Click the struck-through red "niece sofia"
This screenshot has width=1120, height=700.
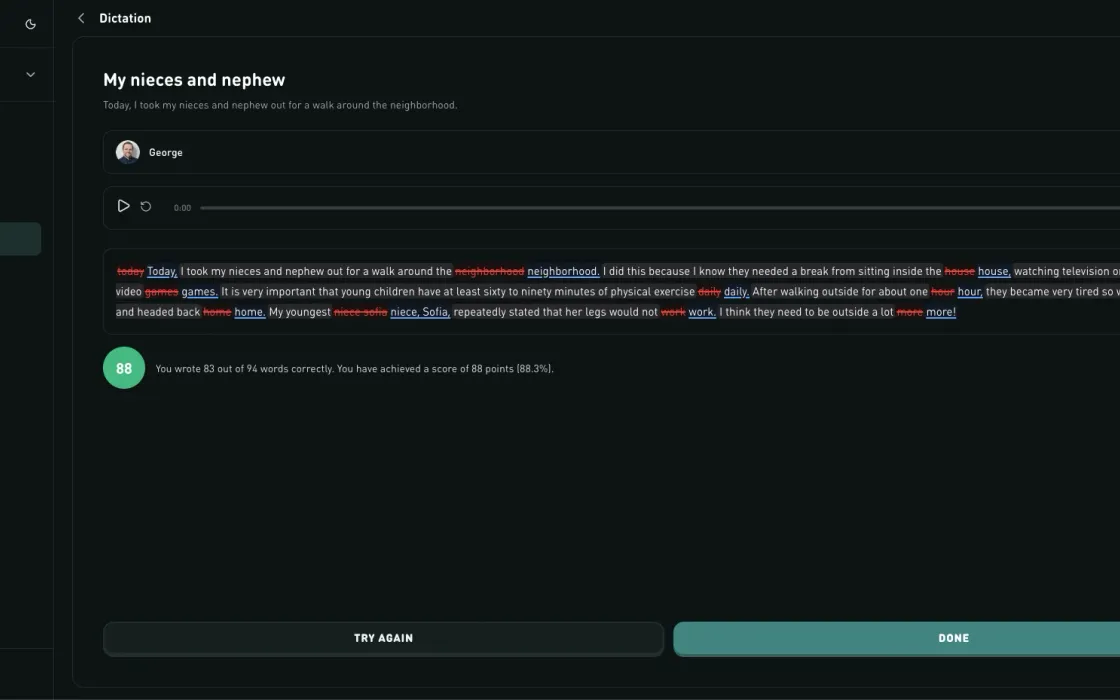pos(361,312)
